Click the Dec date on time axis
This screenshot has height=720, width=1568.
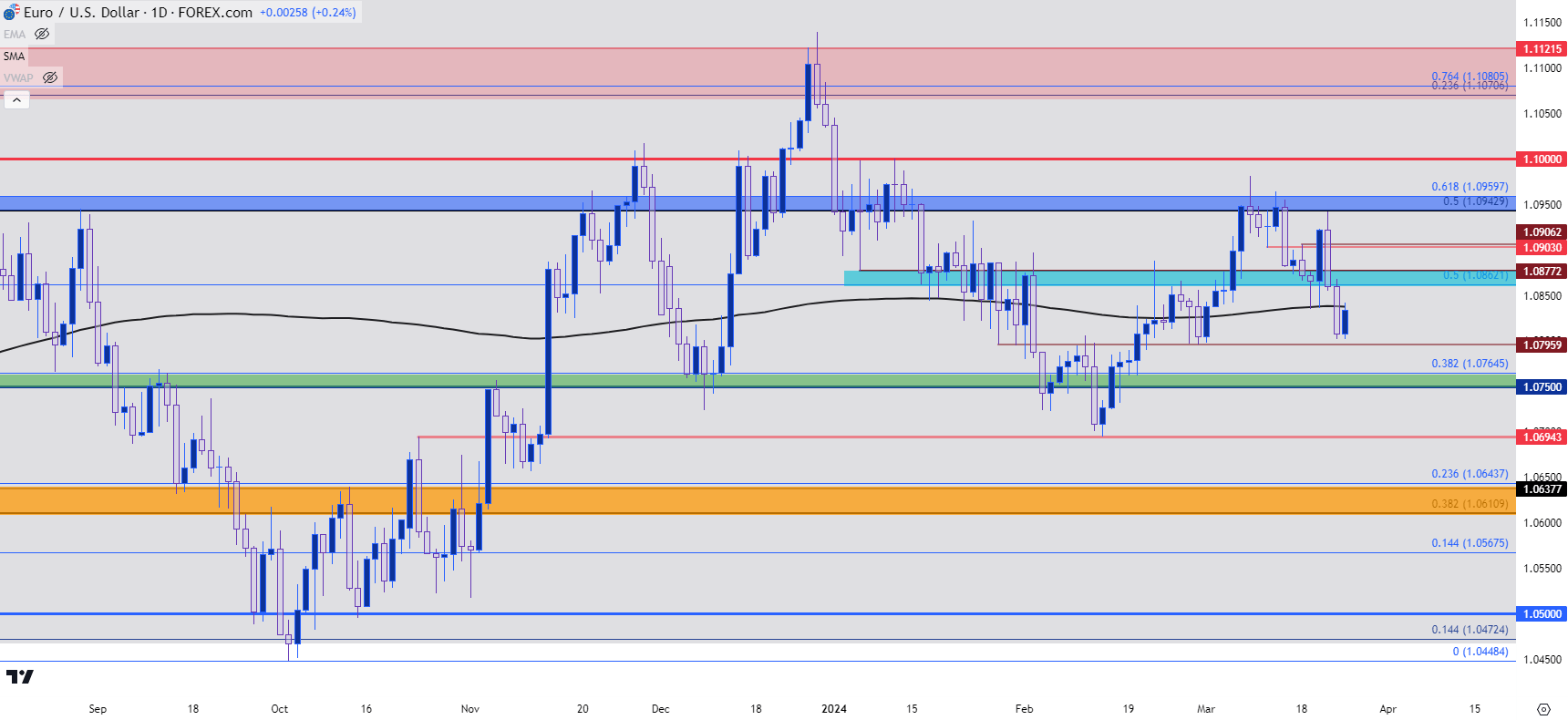[x=660, y=709]
